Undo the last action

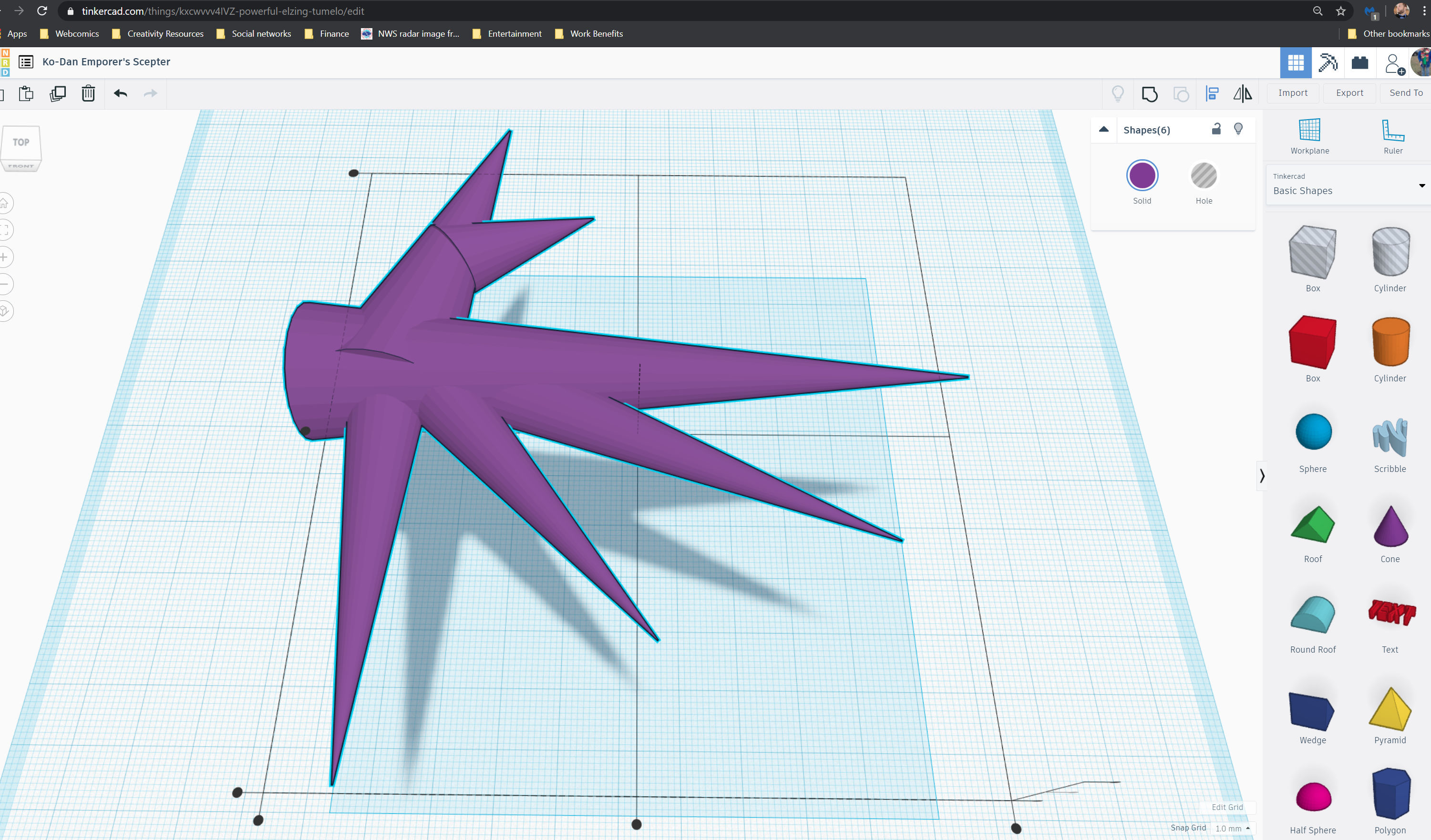coord(120,93)
